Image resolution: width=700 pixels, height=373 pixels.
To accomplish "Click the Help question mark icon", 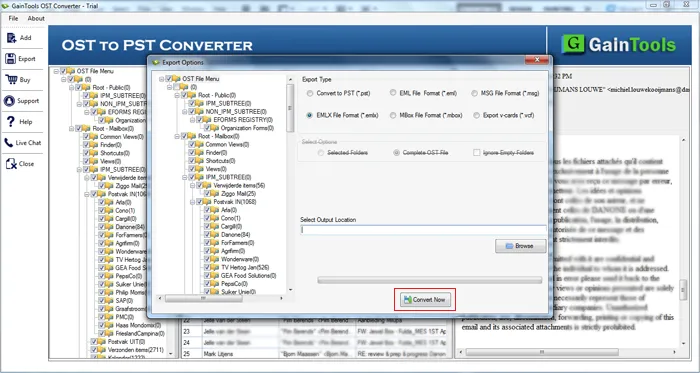I will coord(11,121).
